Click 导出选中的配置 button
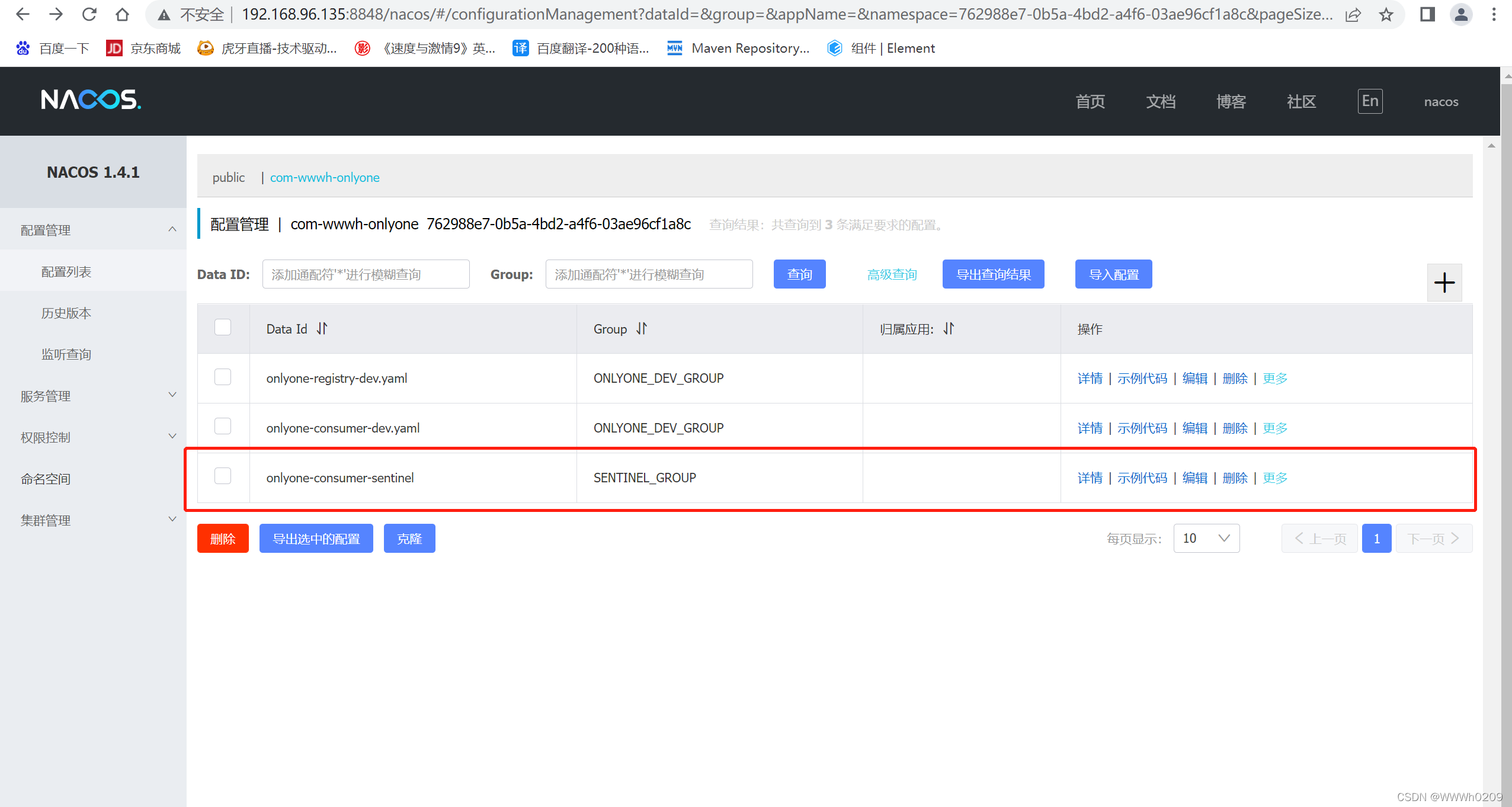The image size is (1512, 807). (x=316, y=539)
